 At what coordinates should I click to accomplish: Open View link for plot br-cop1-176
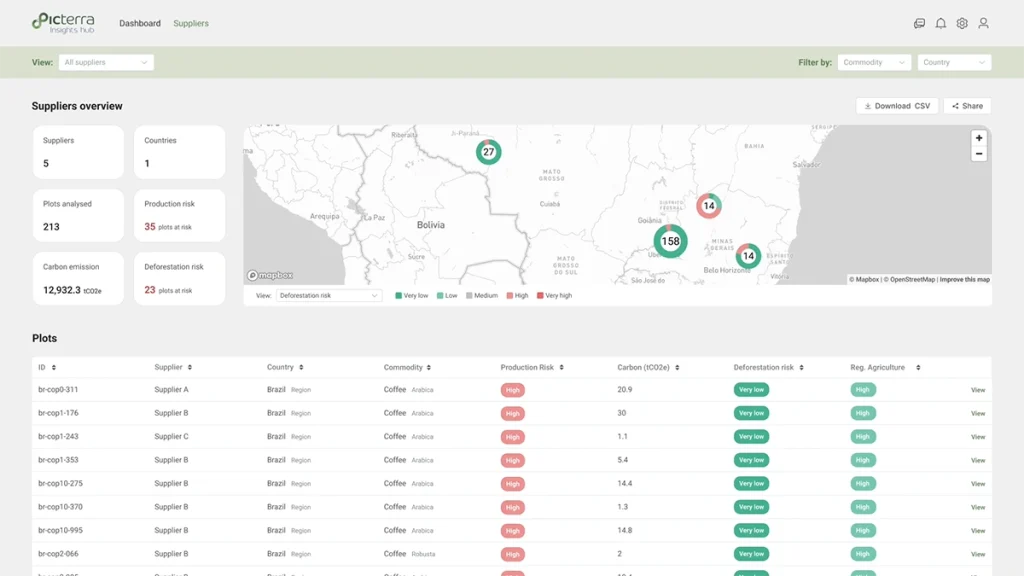click(x=978, y=413)
